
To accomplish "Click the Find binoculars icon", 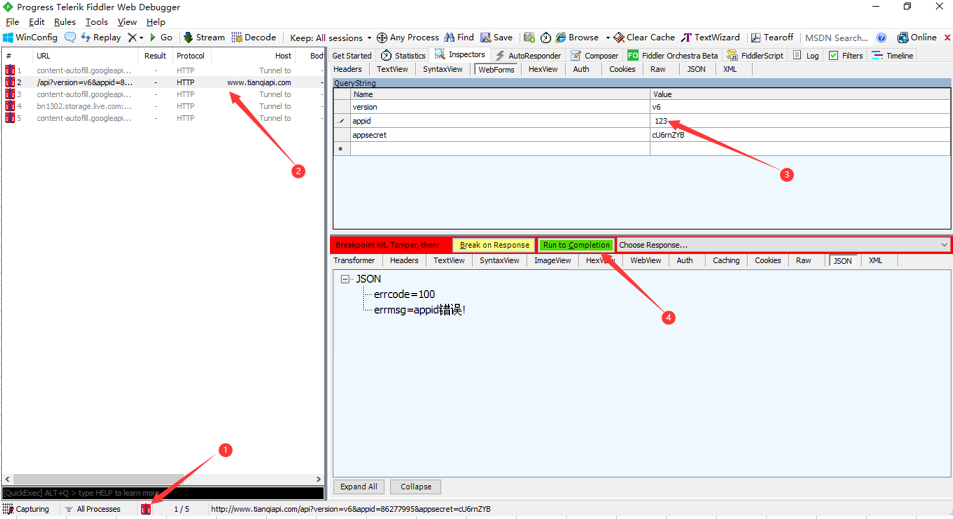I will 449,38.
